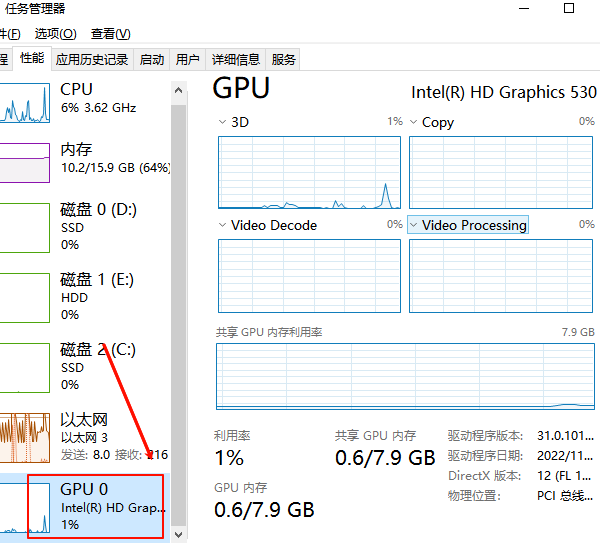Switch to the App history tab
Image resolution: width=600 pixels, height=555 pixels.
(92, 59)
